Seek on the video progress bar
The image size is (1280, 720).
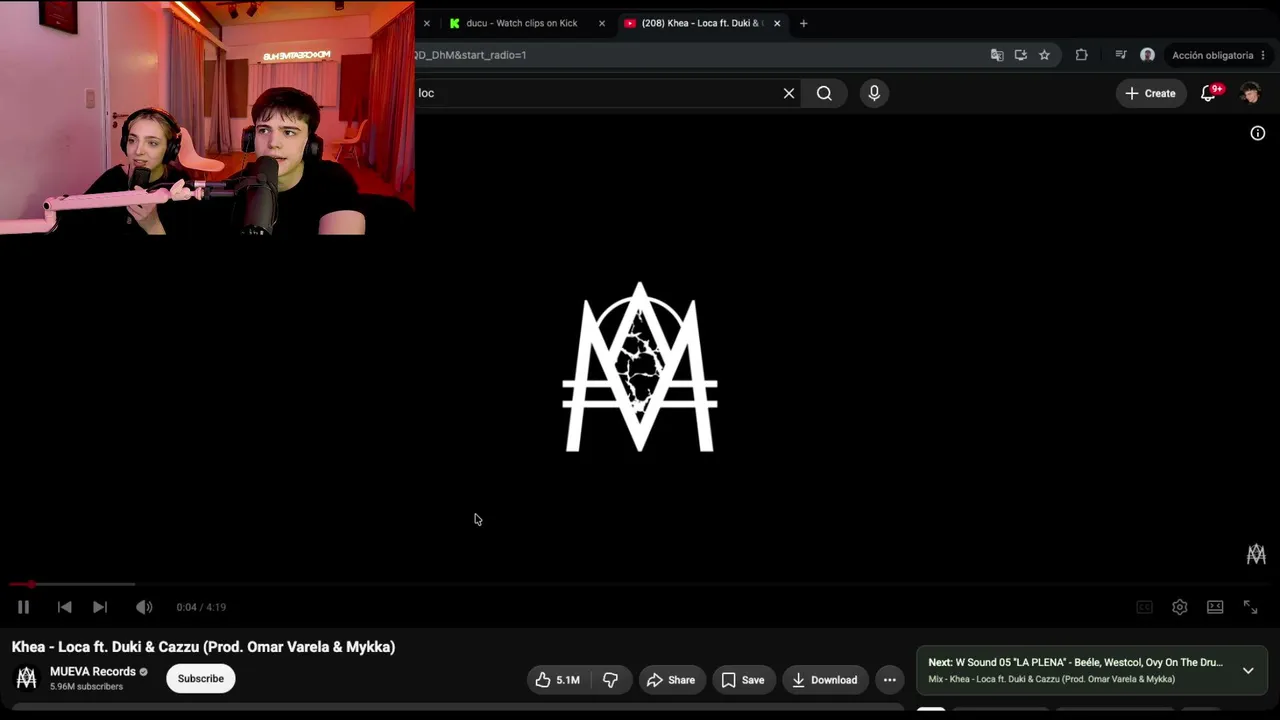pyautogui.click(x=640, y=584)
